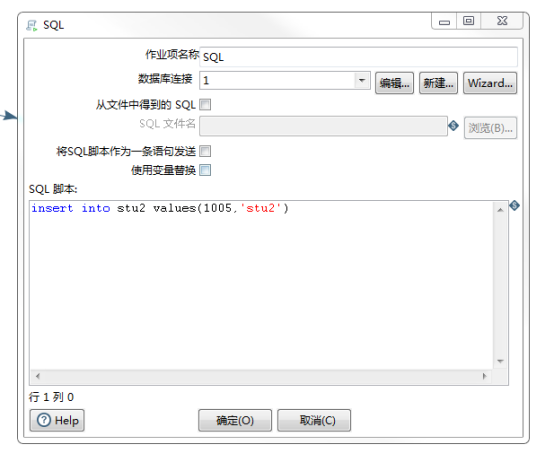Toggle the 使用变量替换 checkbox
Image resolution: width=554 pixels, height=463 pixels.
coord(205,170)
